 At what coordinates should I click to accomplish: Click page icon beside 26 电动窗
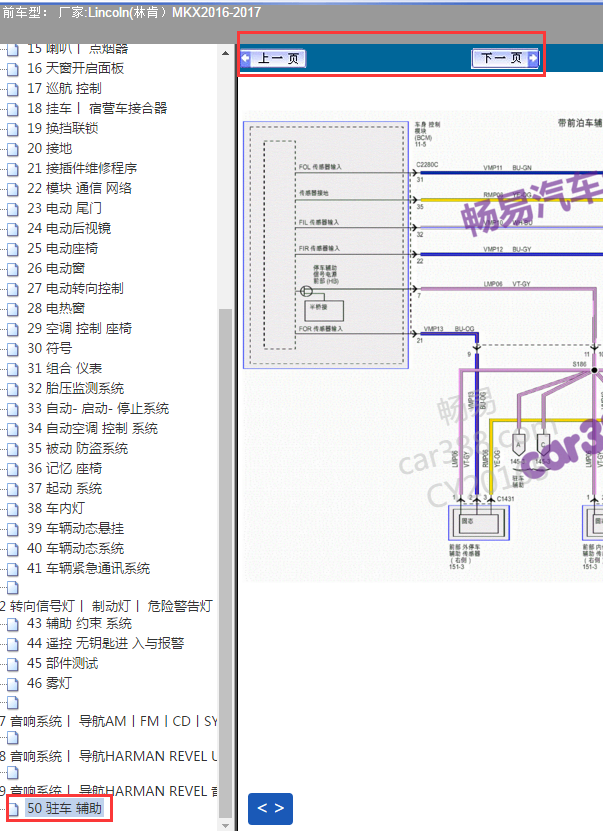(13, 269)
